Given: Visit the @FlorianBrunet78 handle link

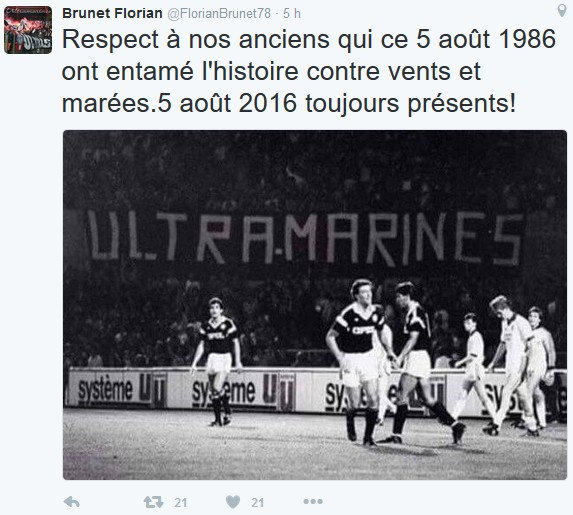Looking at the screenshot, I should (x=219, y=14).
